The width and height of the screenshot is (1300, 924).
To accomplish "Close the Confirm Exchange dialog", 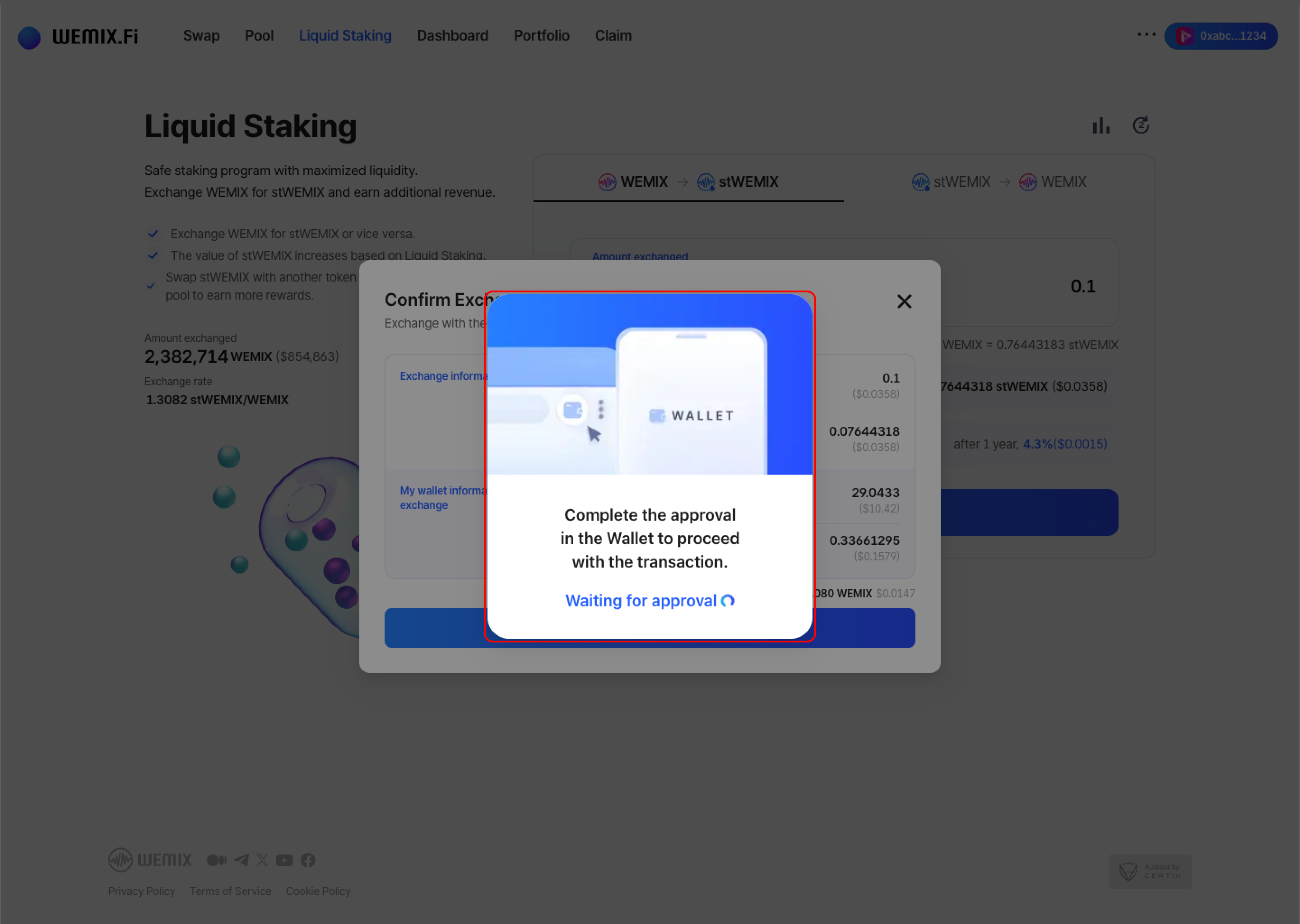I will (904, 301).
